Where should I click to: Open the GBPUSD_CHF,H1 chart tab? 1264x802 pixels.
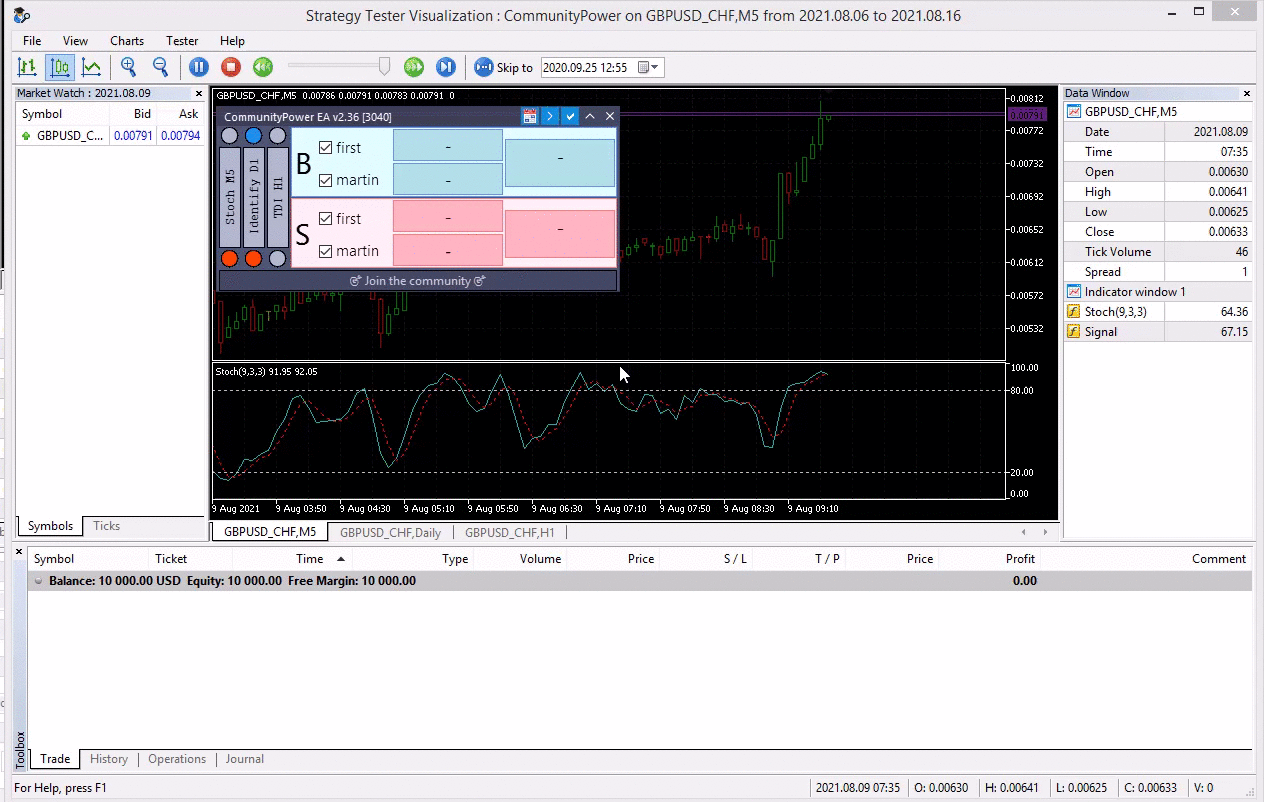point(509,533)
